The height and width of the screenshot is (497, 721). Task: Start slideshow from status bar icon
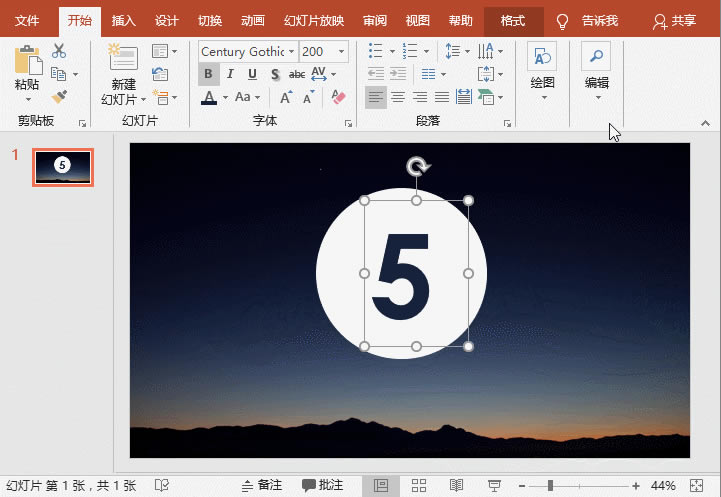(x=493, y=485)
